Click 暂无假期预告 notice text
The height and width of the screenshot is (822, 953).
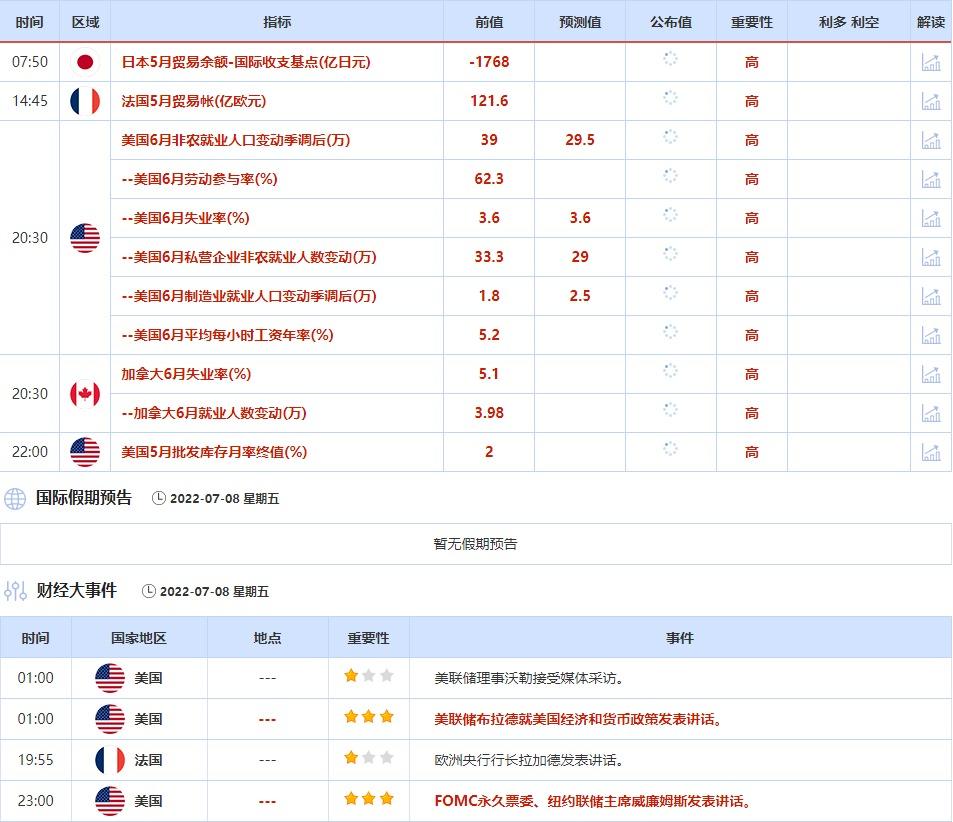pyautogui.click(x=475, y=544)
